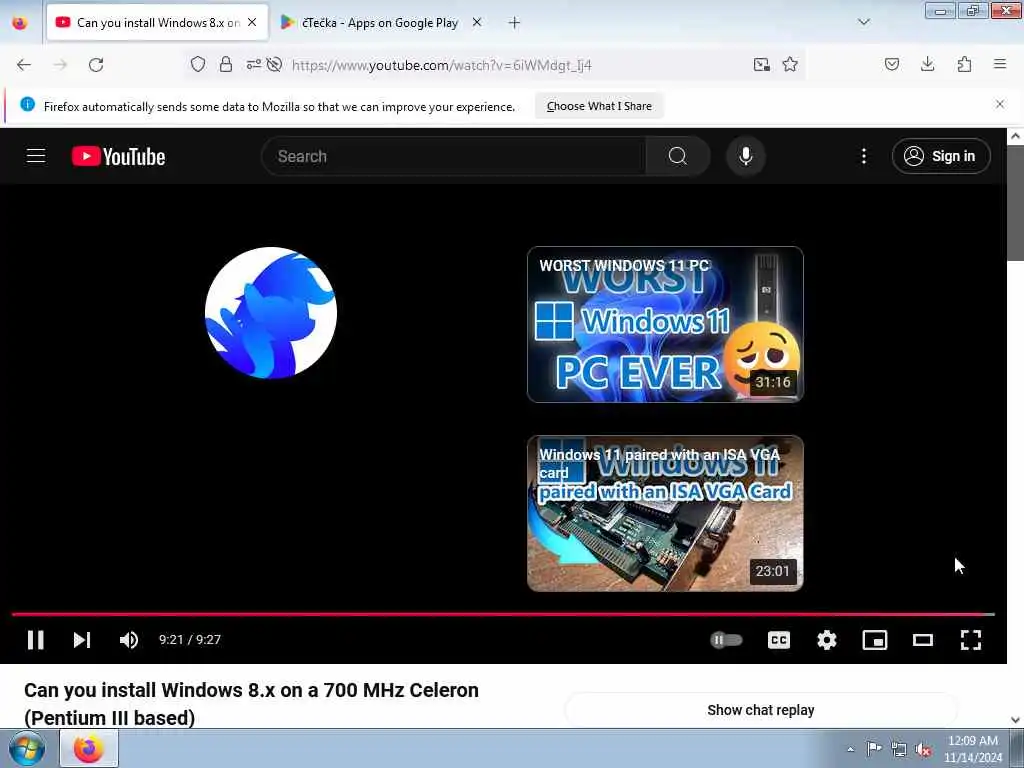Screen dimensions: 1024x768
Task: Close the čTečka Google Play tab
Action: coord(477,23)
